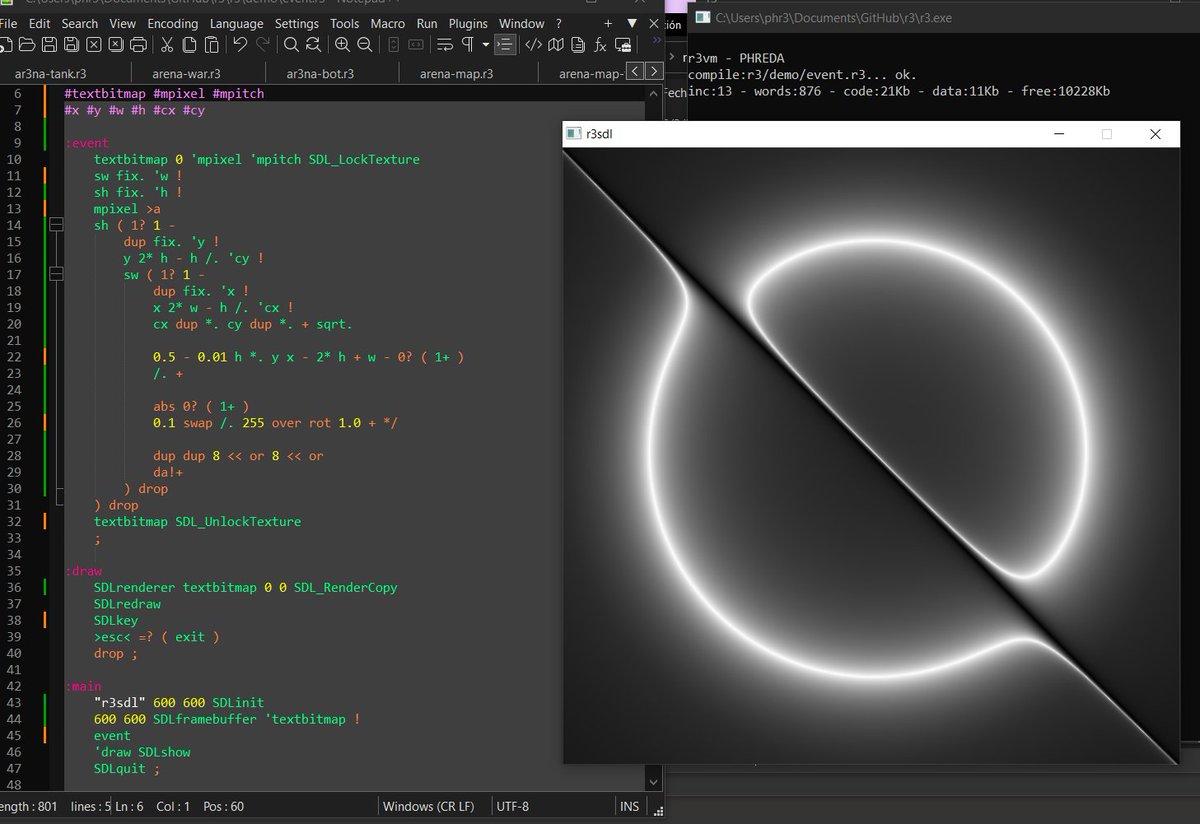This screenshot has height=824, width=1200.
Task: Open the Encoding menu
Action: pyautogui.click(x=172, y=23)
